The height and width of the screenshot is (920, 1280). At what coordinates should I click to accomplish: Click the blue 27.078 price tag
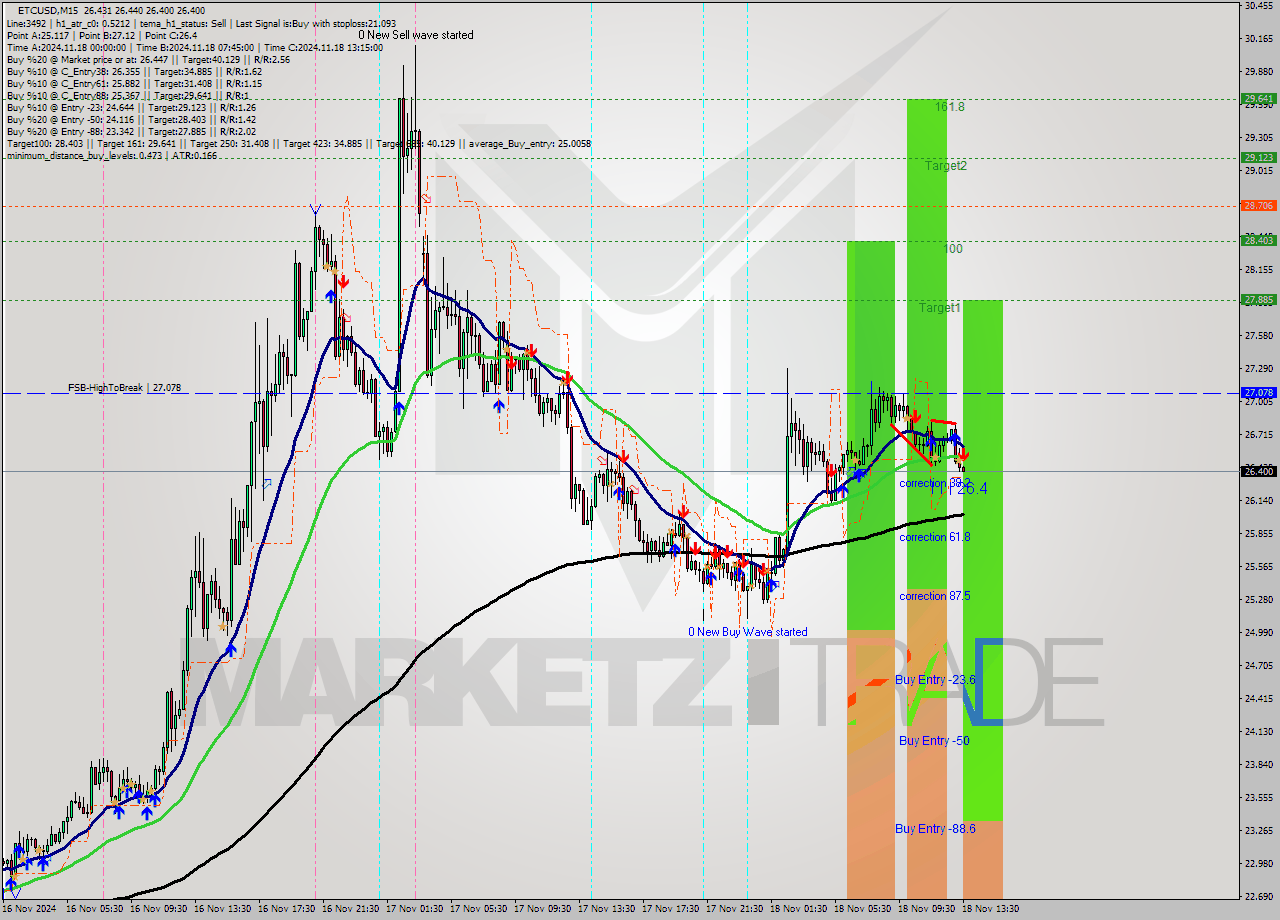pyautogui.click(x=1258, y=393)
